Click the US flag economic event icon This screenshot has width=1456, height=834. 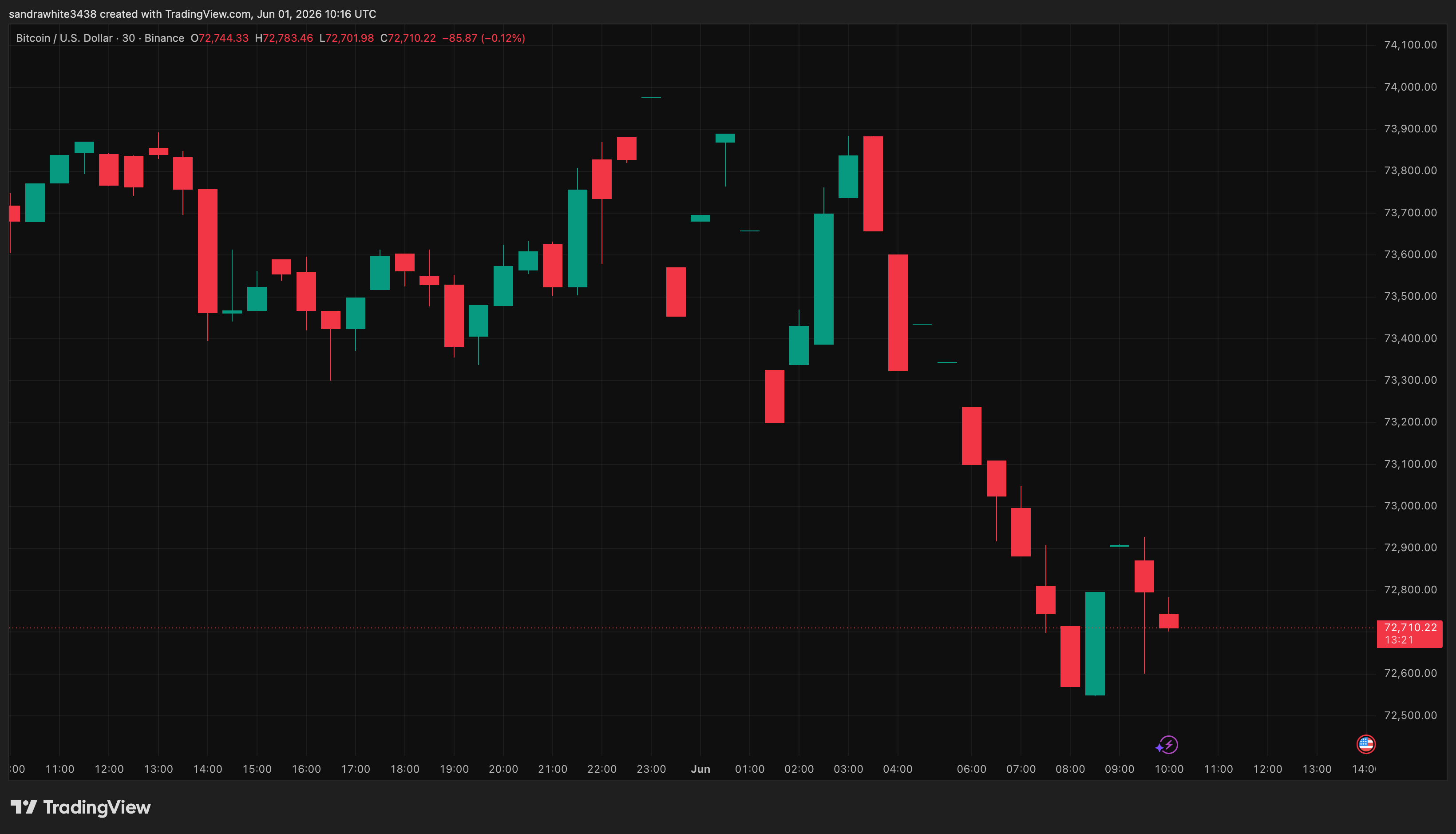click(x=1365, y=744)
